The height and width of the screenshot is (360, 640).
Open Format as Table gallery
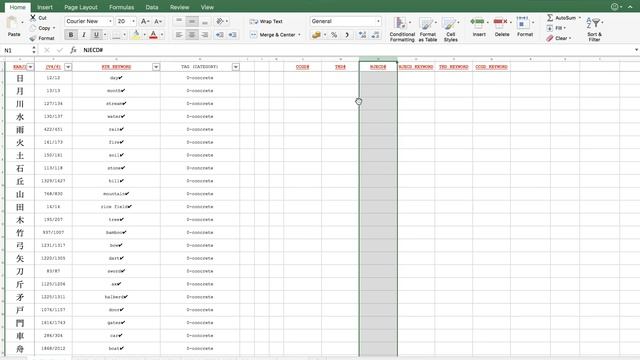[427, 29]
